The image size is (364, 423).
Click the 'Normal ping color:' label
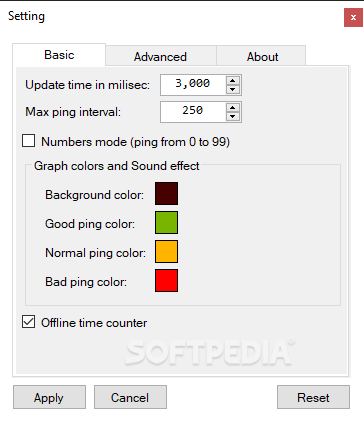pyautogui.click(x=95, y=253)
